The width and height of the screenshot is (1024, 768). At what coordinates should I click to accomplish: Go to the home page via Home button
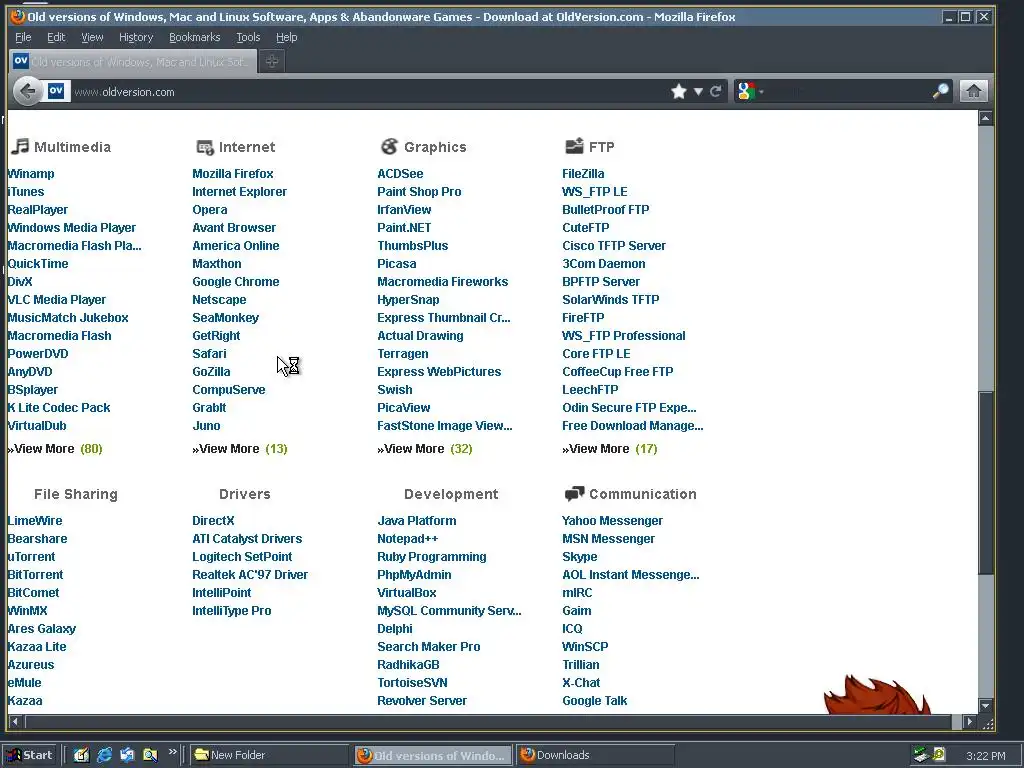coord(973,91)
